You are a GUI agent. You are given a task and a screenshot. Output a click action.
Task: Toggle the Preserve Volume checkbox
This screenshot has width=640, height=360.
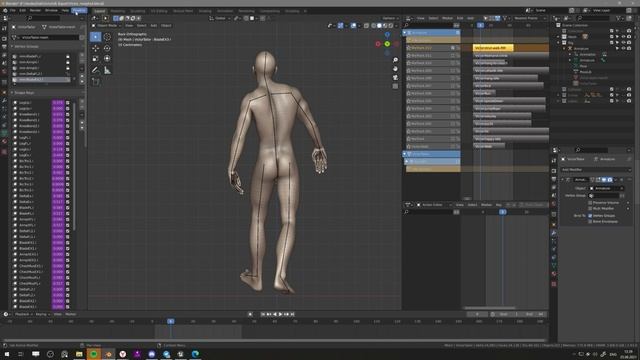coord(590,202)
